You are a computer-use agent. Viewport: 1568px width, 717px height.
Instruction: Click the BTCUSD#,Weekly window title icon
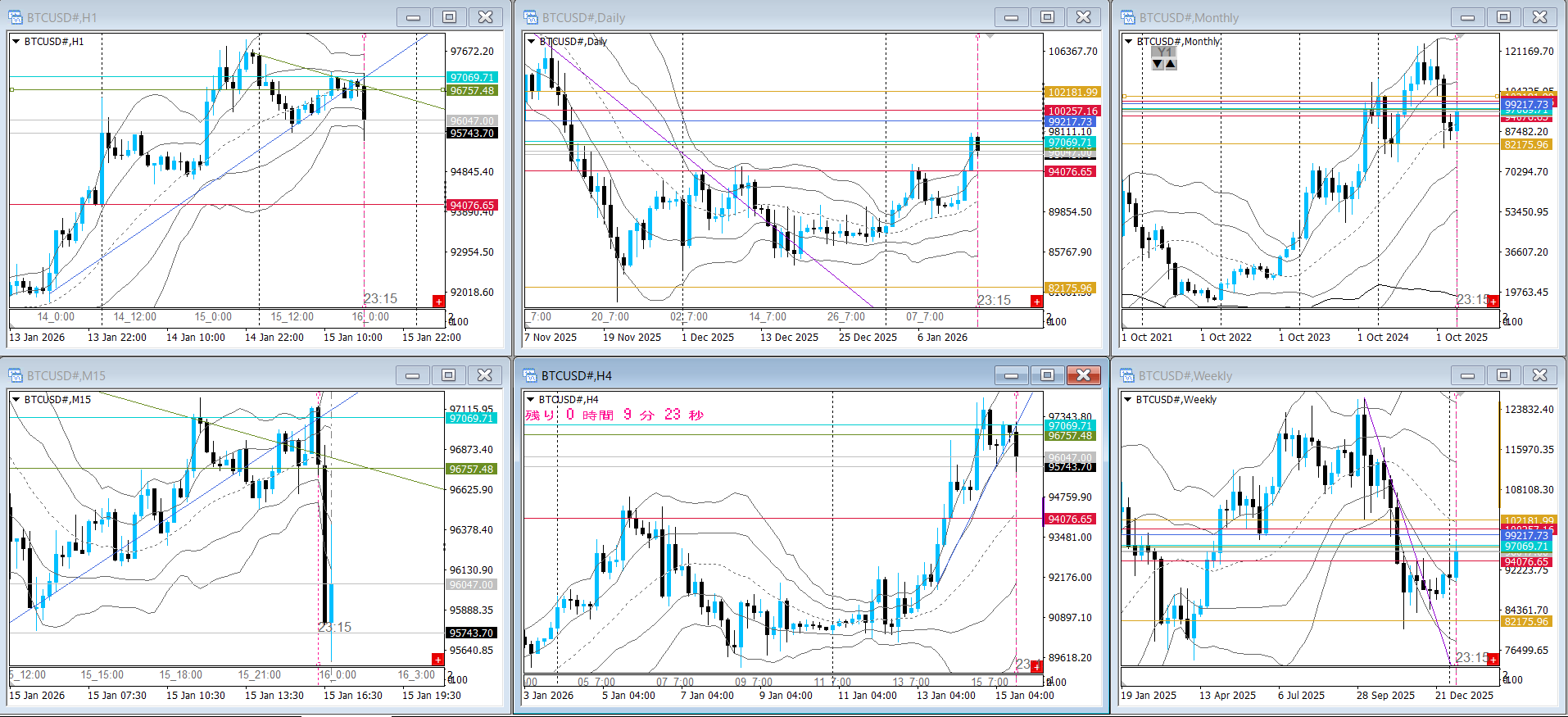[x=1128, y=375]
